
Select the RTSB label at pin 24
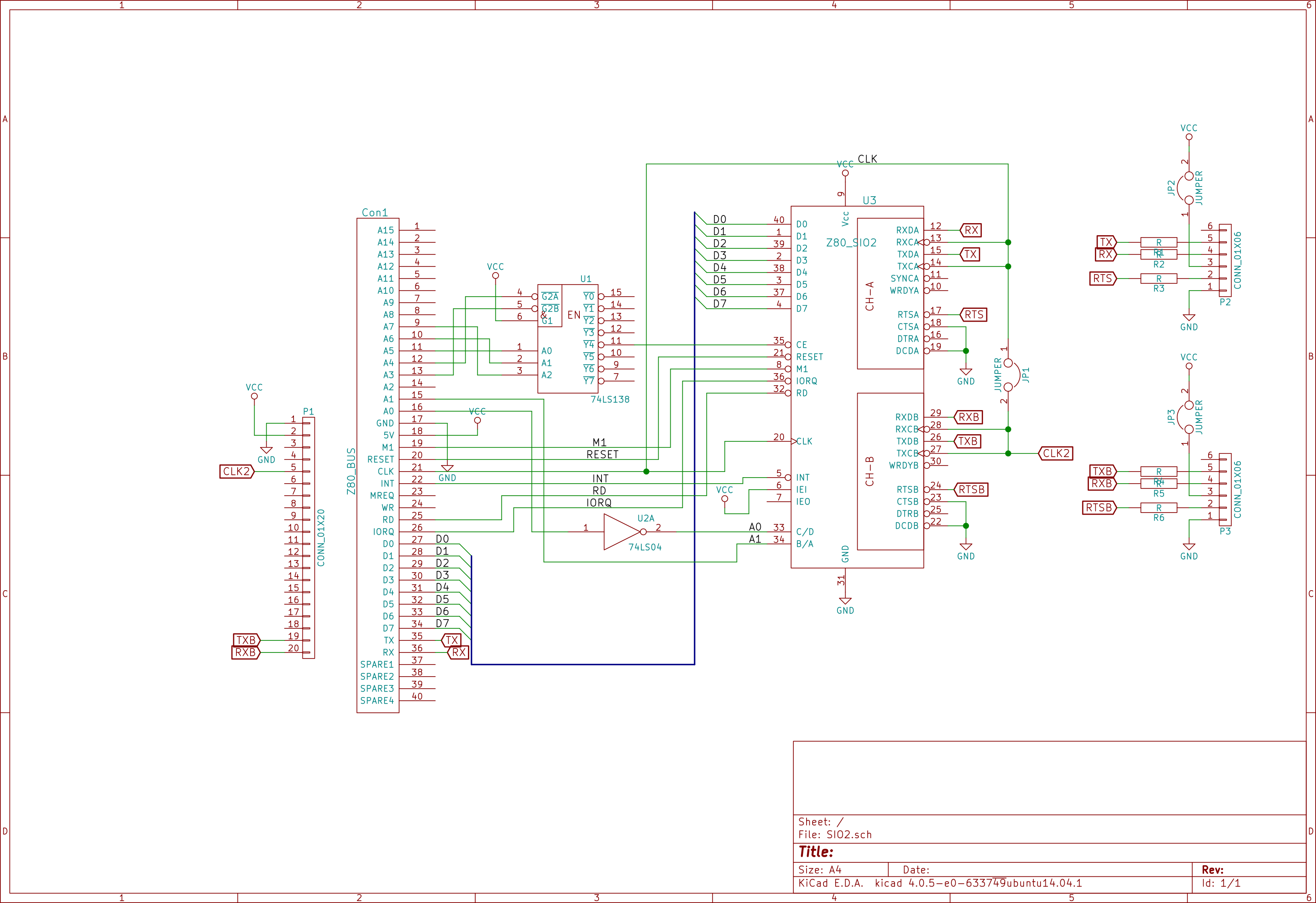pos(971,490)
